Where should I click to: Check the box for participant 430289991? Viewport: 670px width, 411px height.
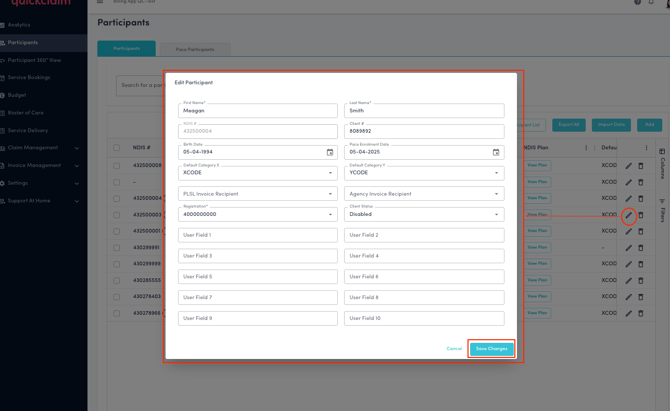tap(117, 247)
